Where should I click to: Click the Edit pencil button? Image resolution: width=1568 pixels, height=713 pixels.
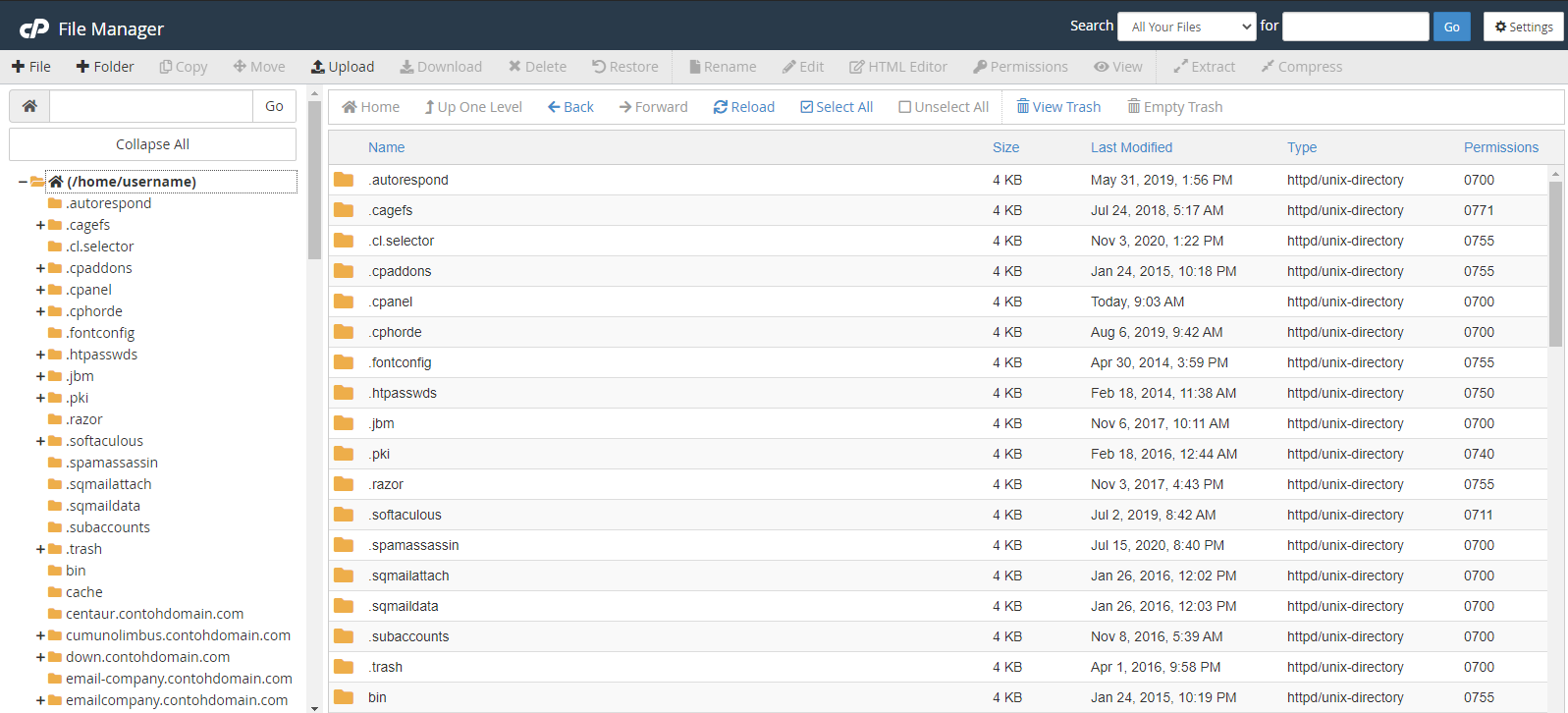(x=803, y=67)
